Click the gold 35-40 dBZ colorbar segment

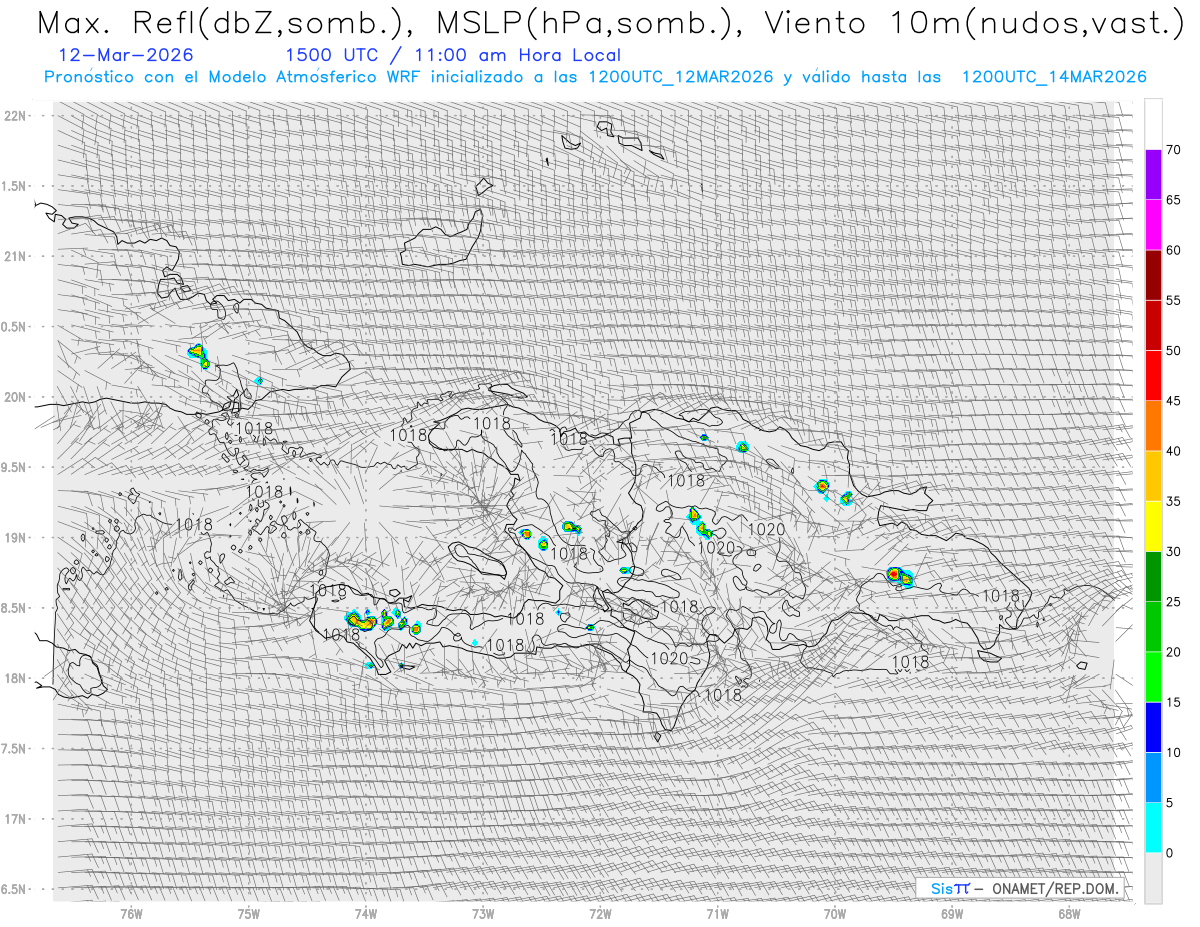click(x=1153, y=476)
